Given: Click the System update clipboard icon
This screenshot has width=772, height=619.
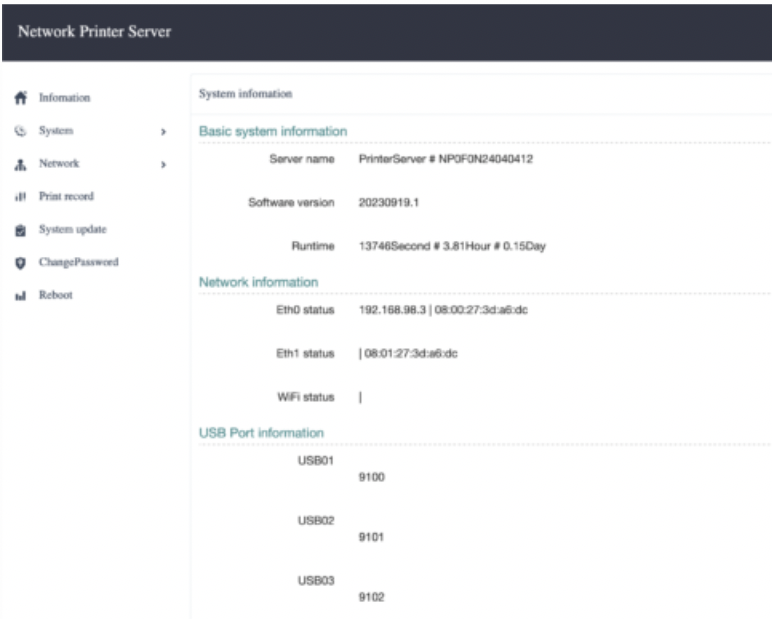Looking at the screenshot, I should point(18,230).
